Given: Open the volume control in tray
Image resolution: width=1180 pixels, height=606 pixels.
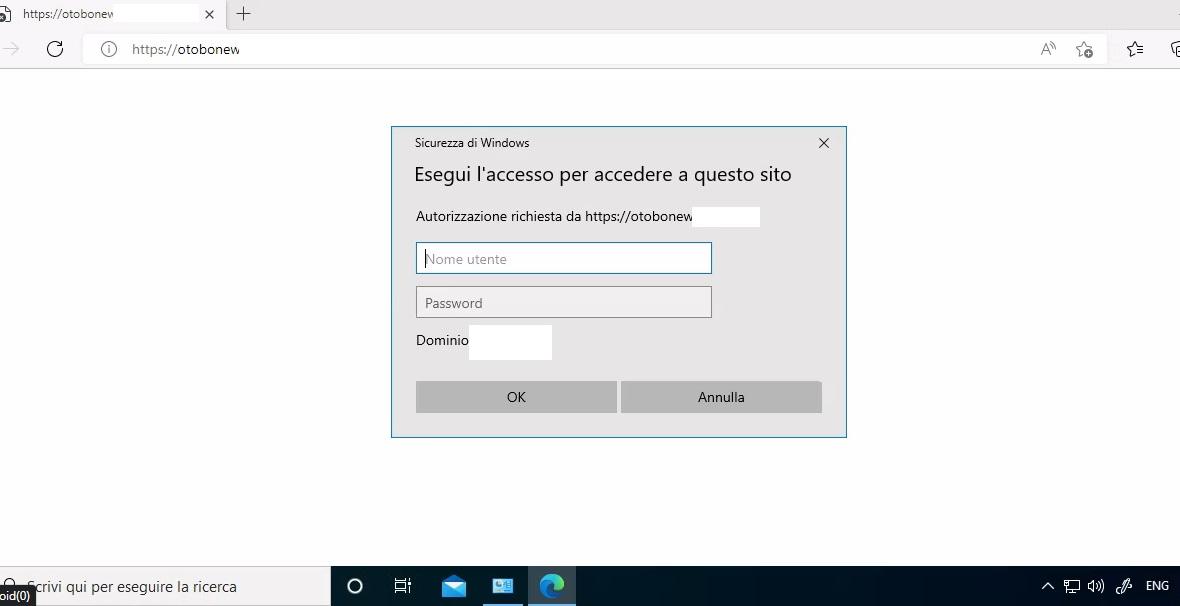Looking at the screenshot, I should tap(1096, 586).
